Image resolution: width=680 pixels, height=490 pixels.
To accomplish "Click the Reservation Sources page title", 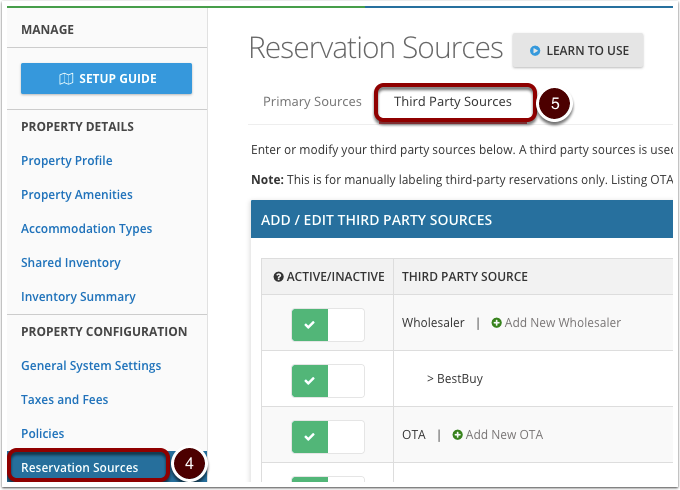I will pos(376,47).
